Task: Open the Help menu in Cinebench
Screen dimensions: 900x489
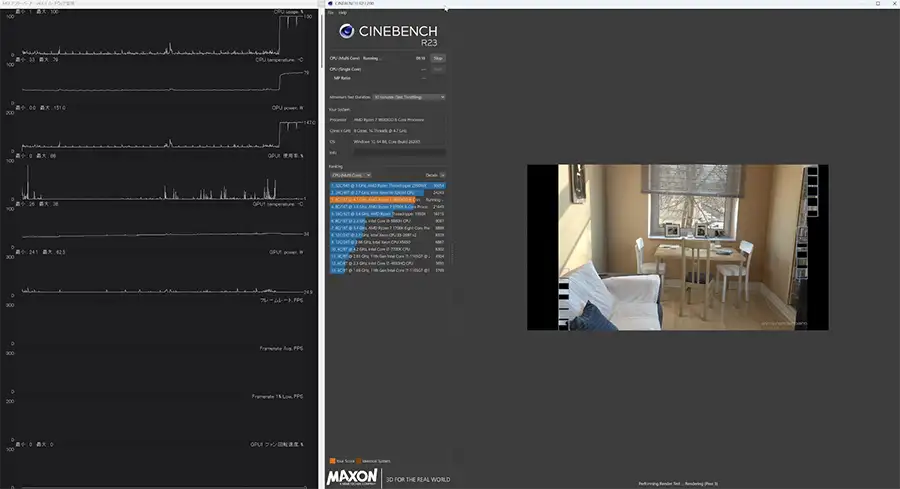Action: point(343,13)
